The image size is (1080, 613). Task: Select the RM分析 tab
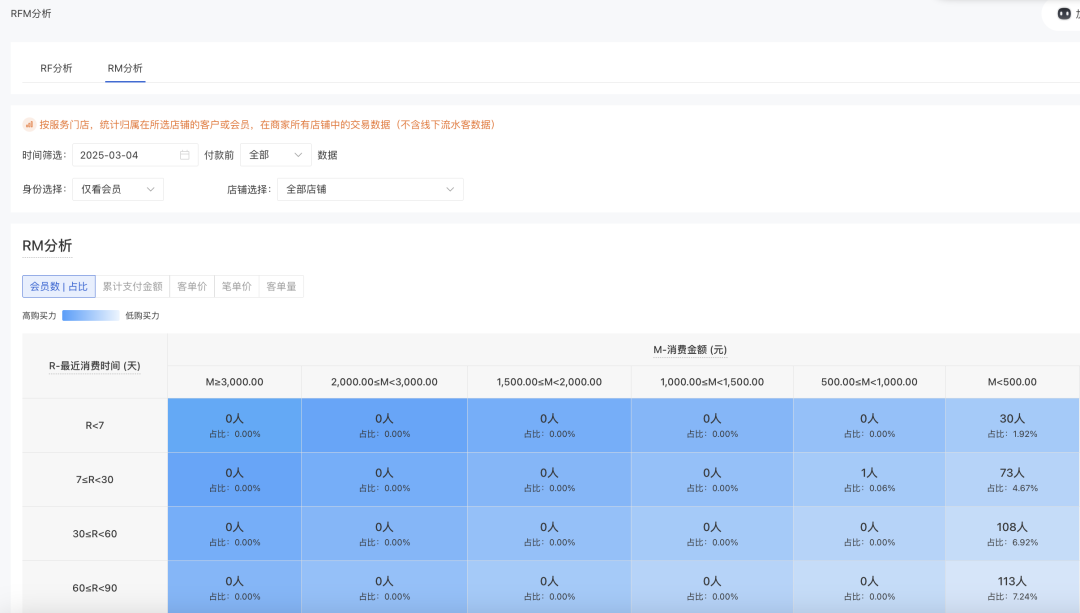[x=125, y=68]
